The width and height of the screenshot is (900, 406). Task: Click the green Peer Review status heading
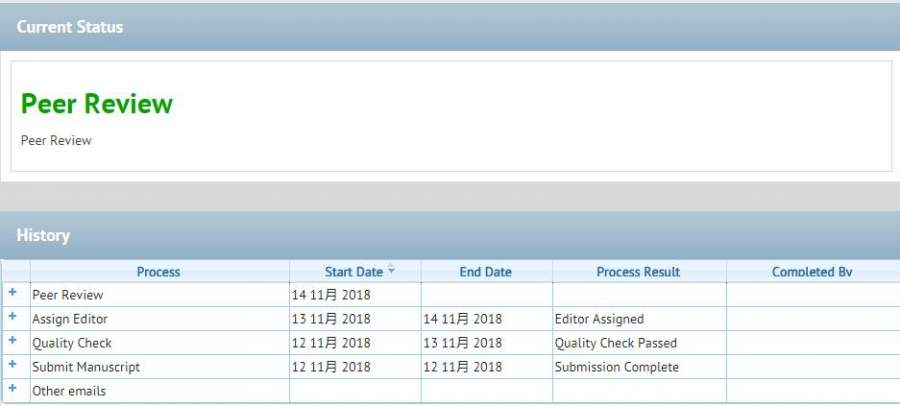pyautogui.click(x=97, y=104)
